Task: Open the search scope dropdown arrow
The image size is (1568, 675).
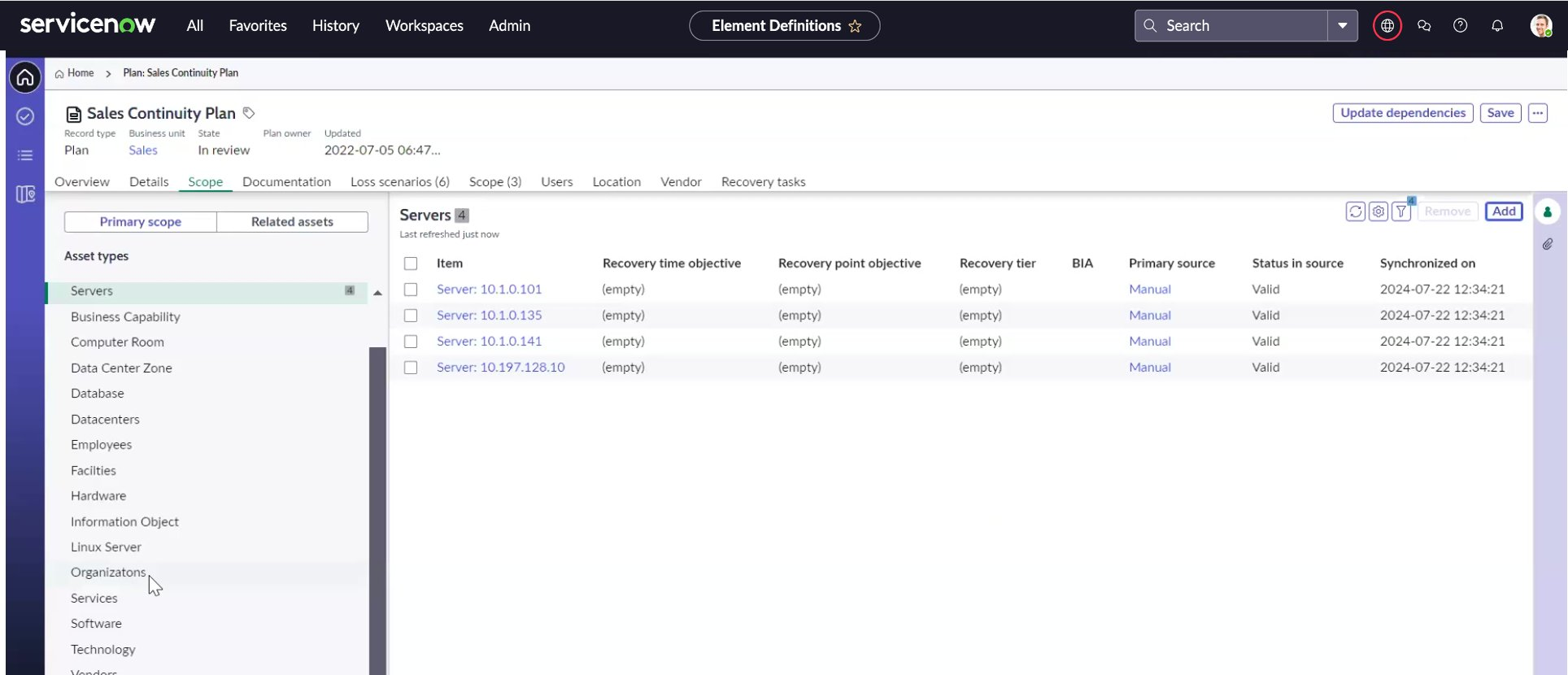Action: coord(1343,26)
